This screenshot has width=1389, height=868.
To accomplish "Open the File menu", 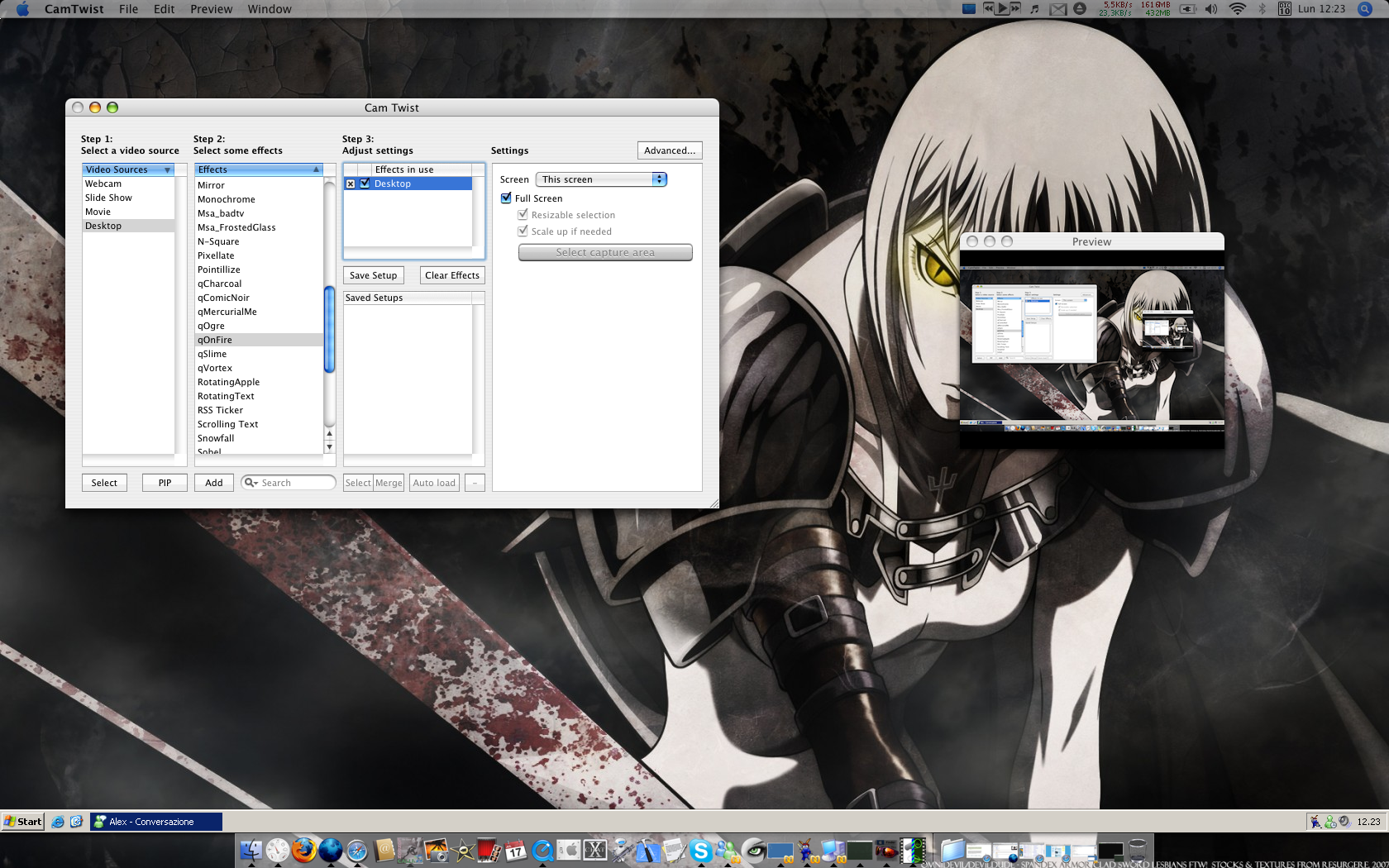I will click(128, 9).
